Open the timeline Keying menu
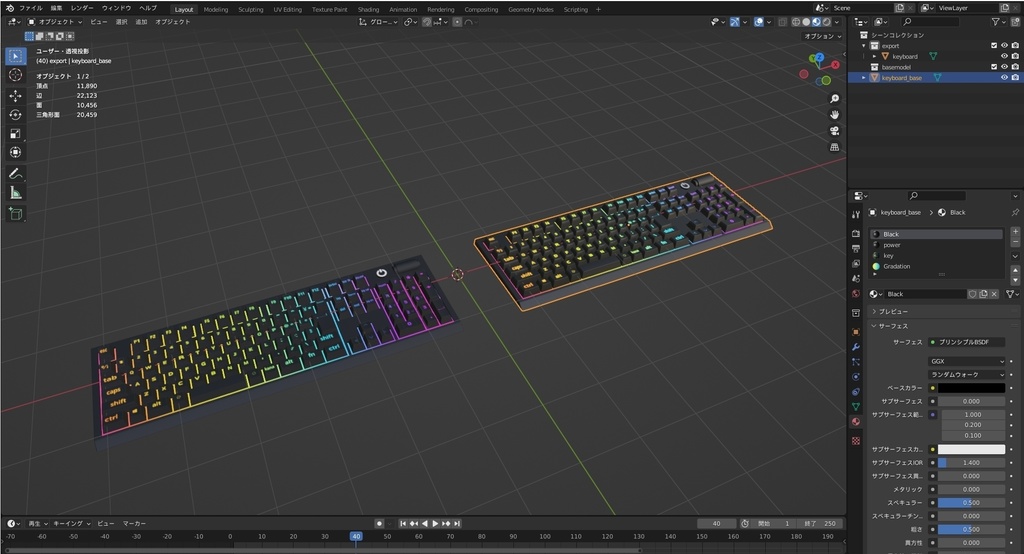 click(x=72, y=523)
